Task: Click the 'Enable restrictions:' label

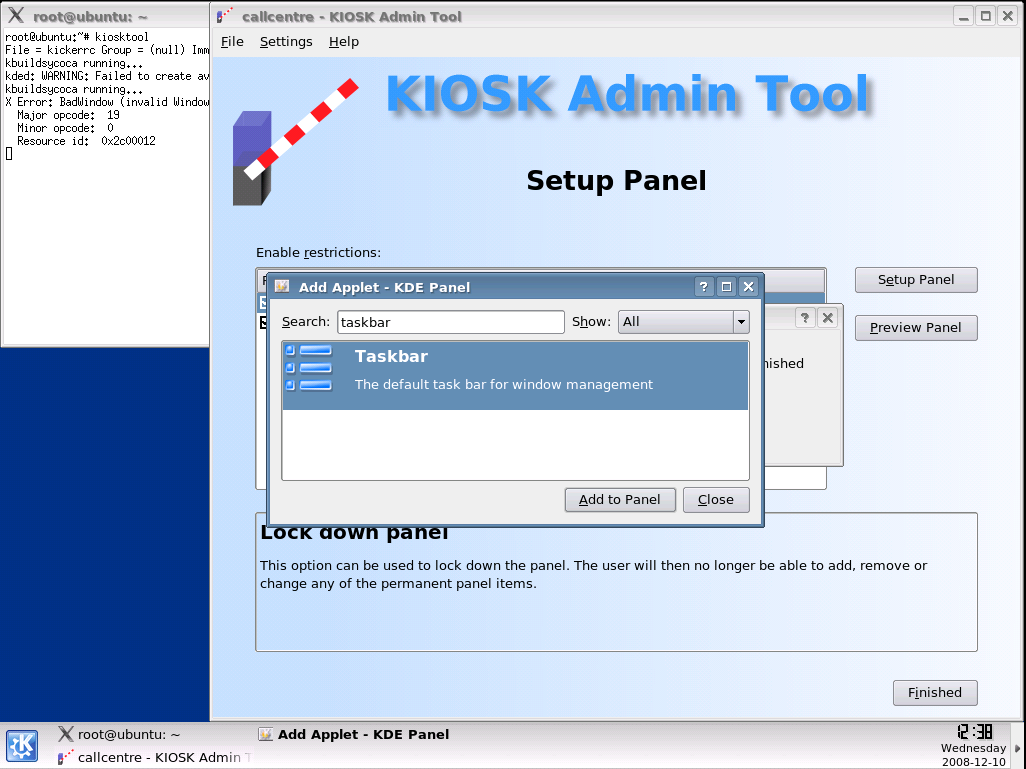Action: [318, 253]
